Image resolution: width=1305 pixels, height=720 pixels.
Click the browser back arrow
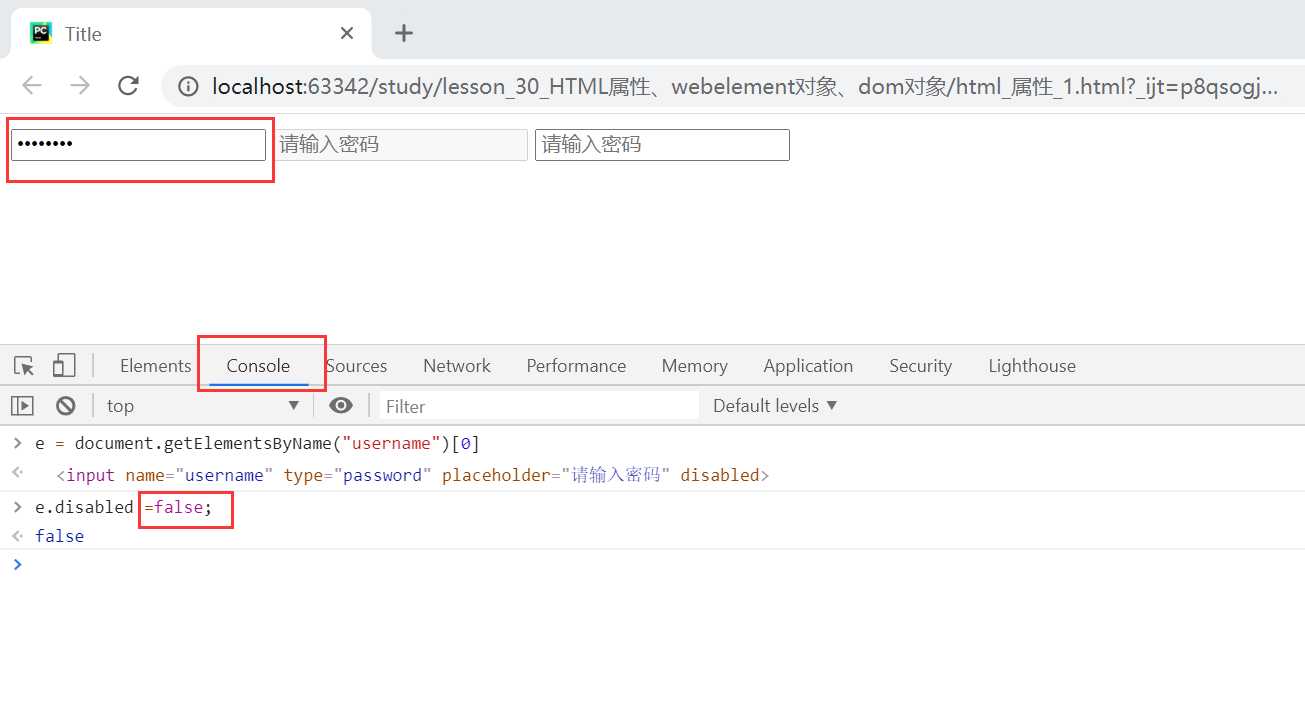coord(32,86)
